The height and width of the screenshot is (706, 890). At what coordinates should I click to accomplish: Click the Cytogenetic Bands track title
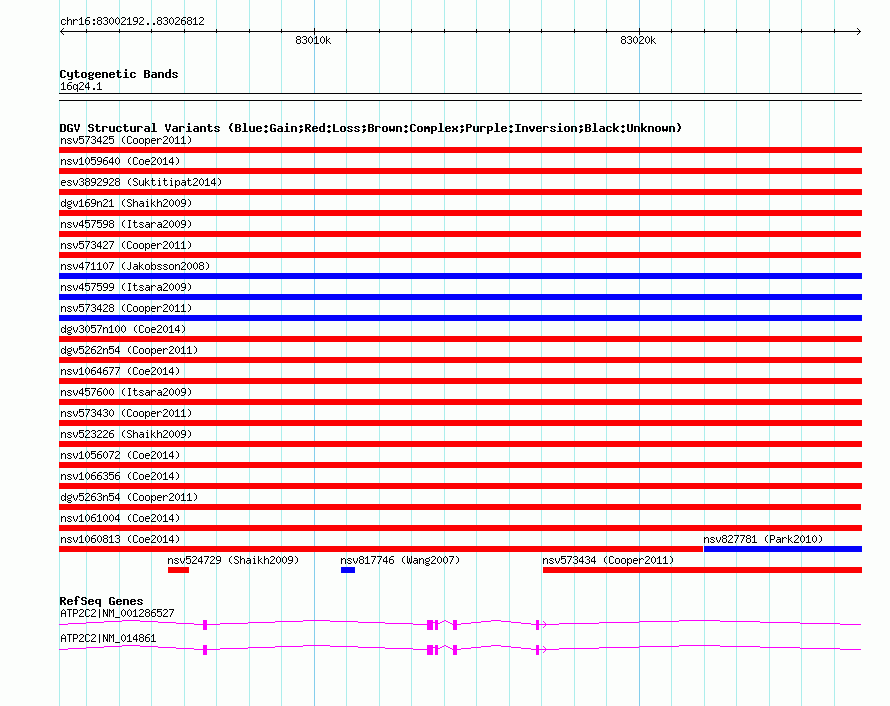pyautogui.click(x=119, y=74)
